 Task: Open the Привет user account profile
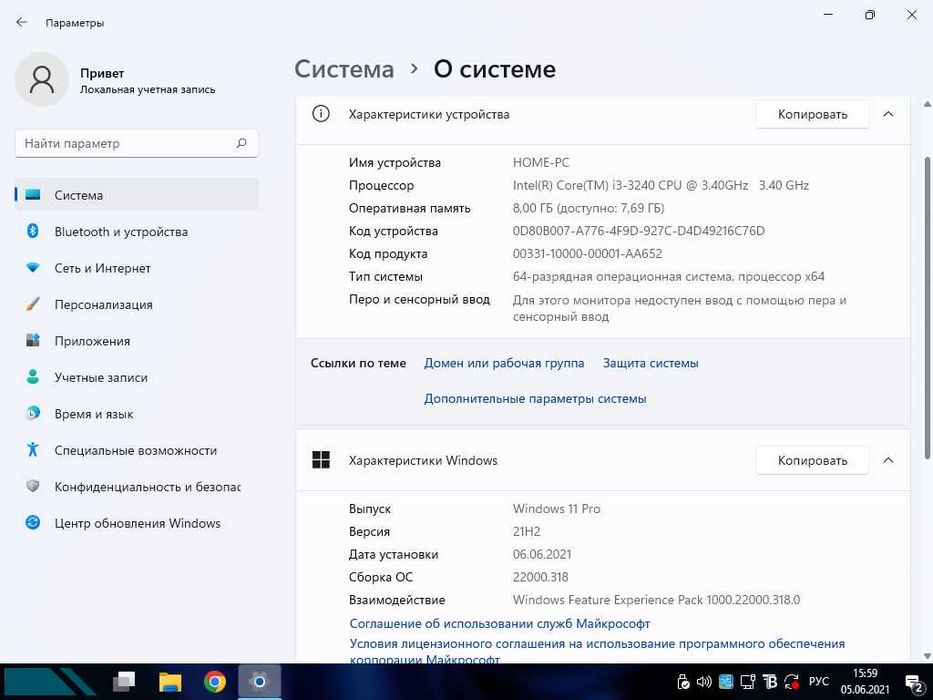(115, 80)
